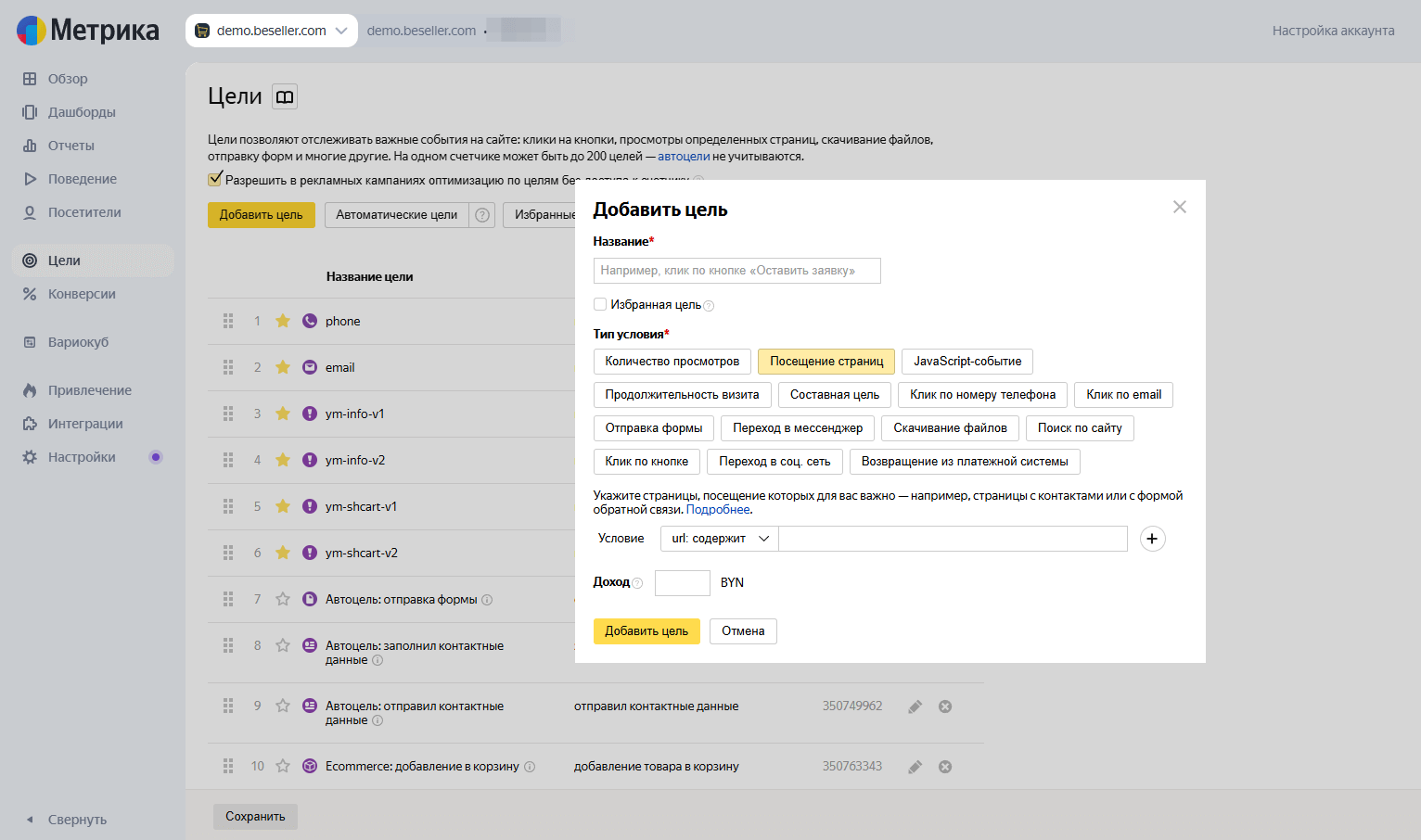Screen dimensions: 1421x840
Task: Toggle favorite star for ym-shcart-v1 goal
Action: click(x=283, y=506)
